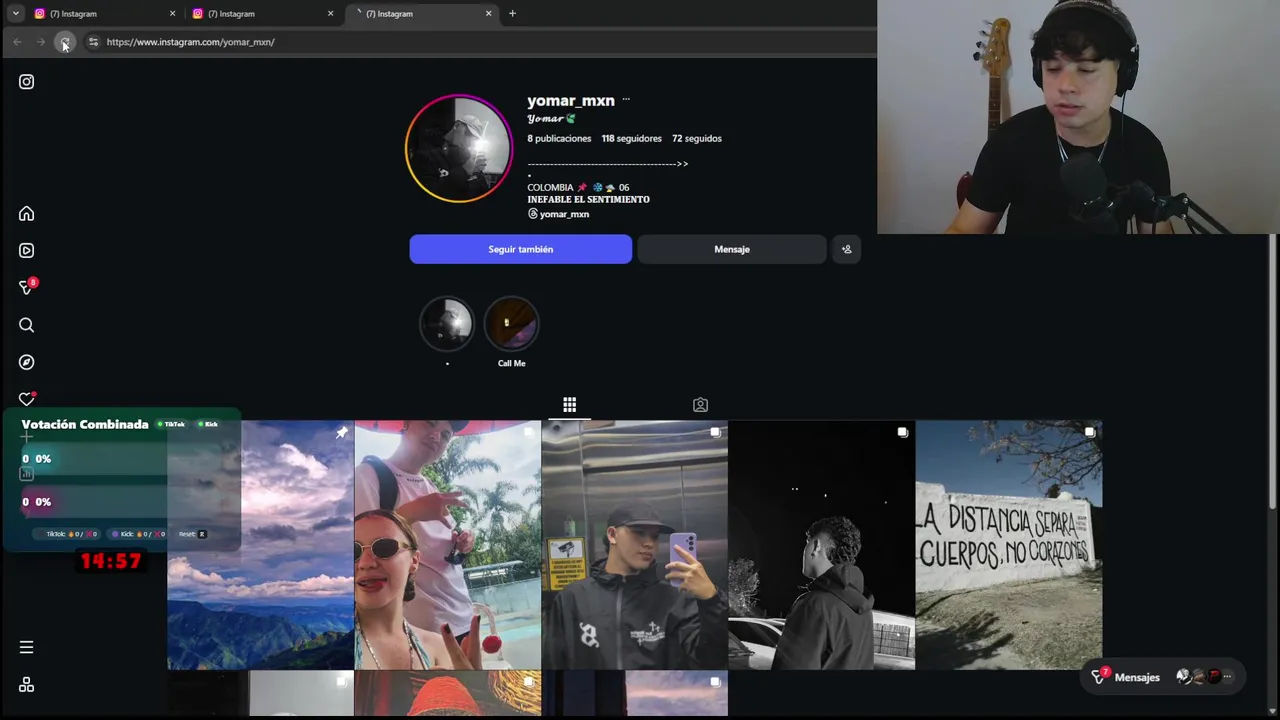Screen dimensions: 1280x720
Task: Switch to tagged photos tab
Action: [x=700, y=405]
